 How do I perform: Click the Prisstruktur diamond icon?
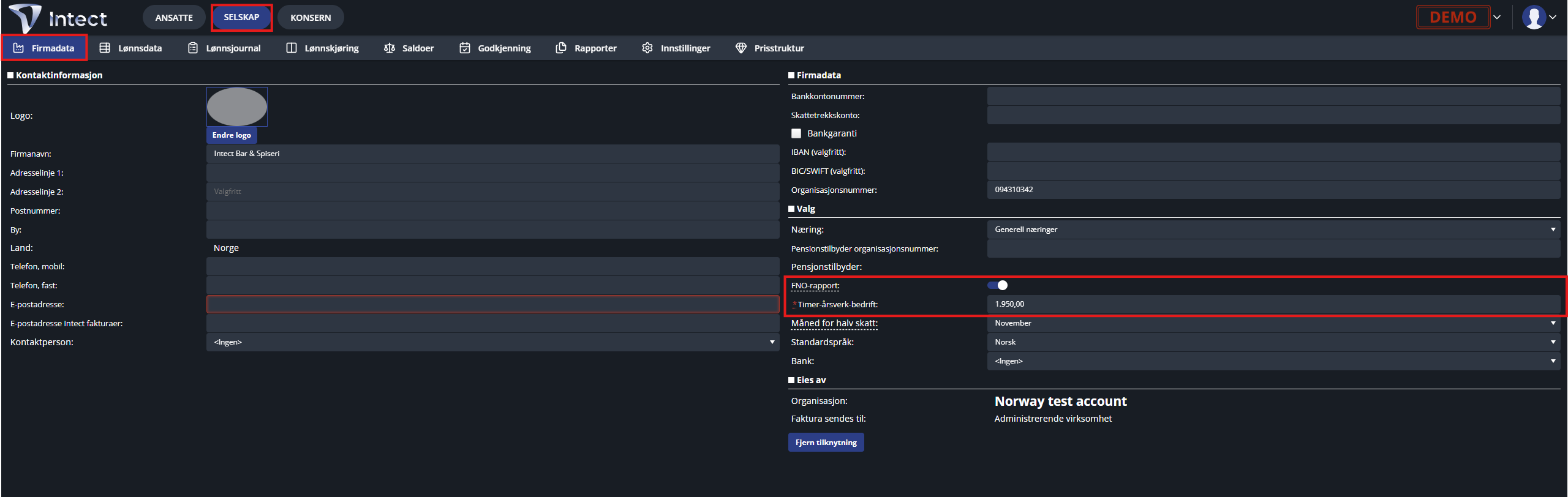(741, 48)
